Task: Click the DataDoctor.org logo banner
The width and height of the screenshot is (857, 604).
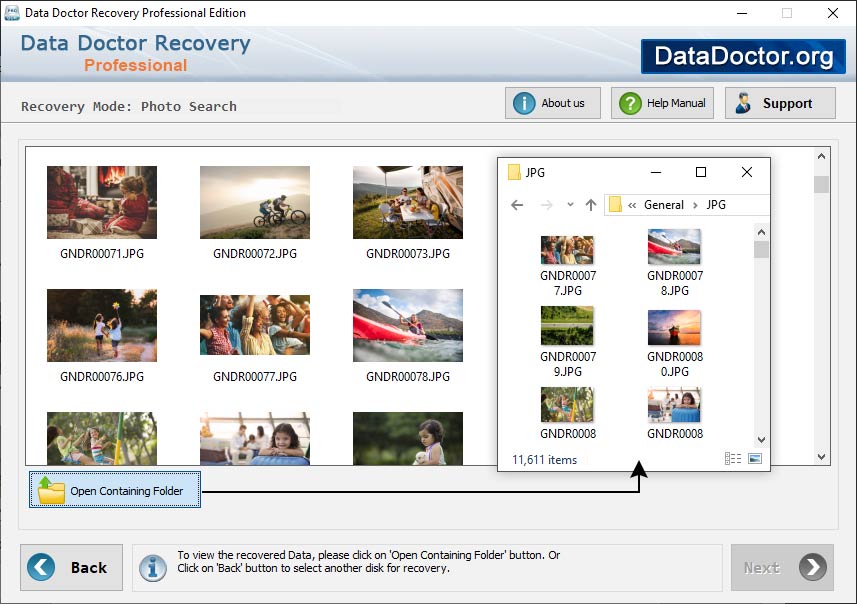Action: [743, 56]
